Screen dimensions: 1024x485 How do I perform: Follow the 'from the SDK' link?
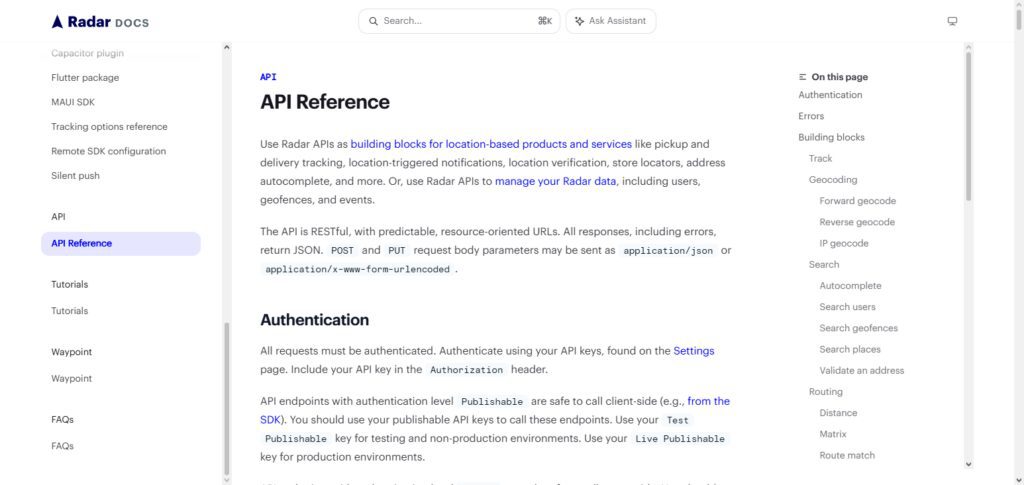coord(709,401)
